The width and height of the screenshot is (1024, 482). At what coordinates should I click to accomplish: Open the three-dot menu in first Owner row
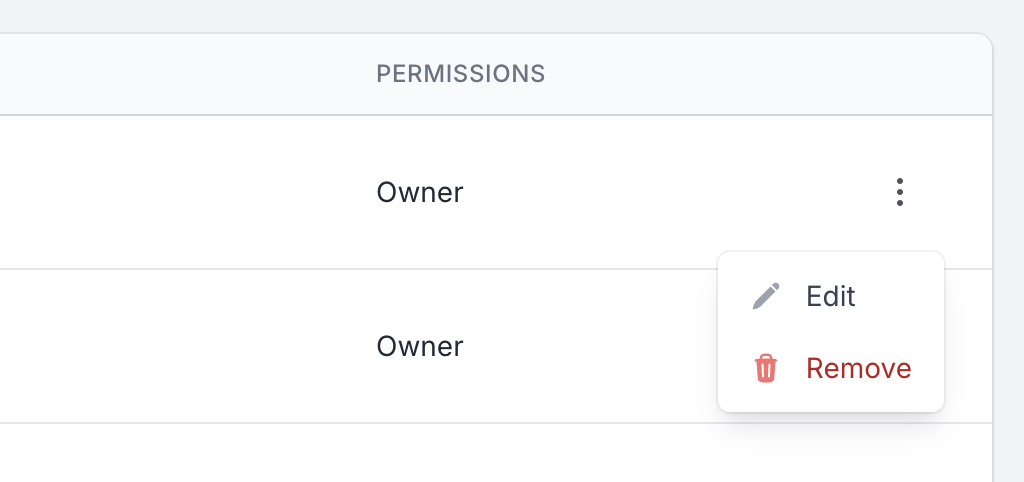pos(899,192)
